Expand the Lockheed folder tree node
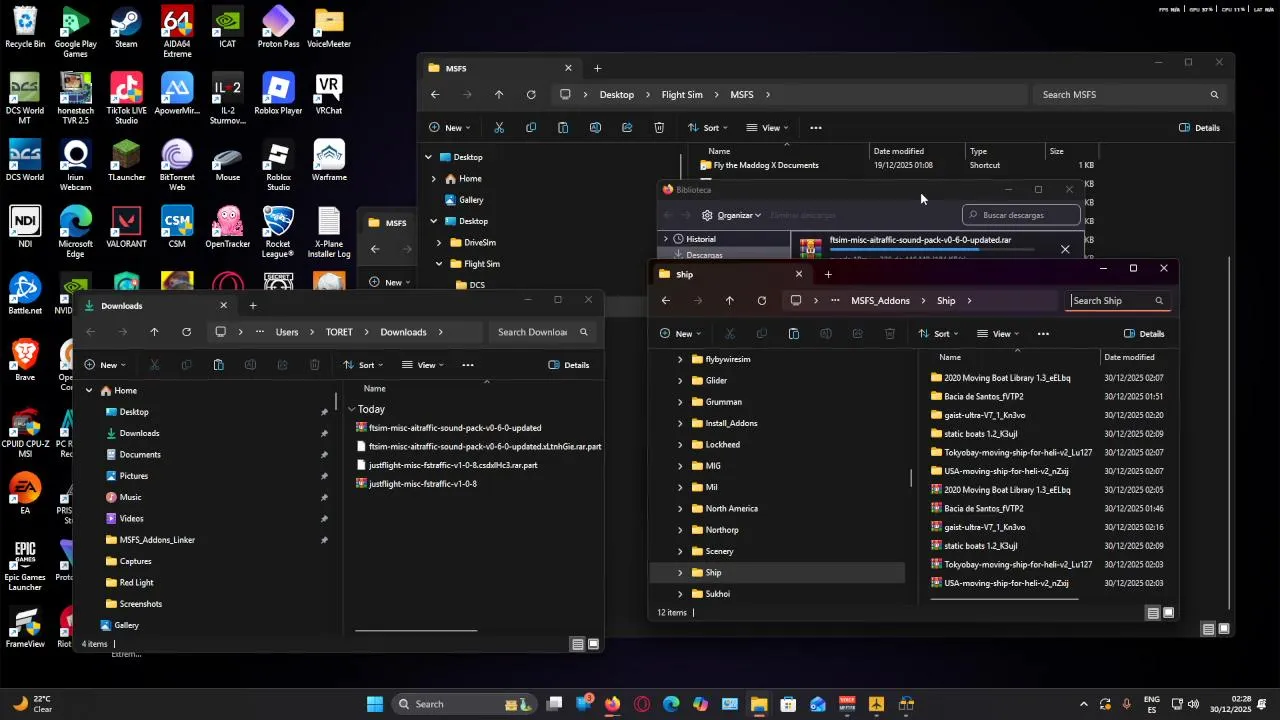1280x720 pixels. click(681, 445)
